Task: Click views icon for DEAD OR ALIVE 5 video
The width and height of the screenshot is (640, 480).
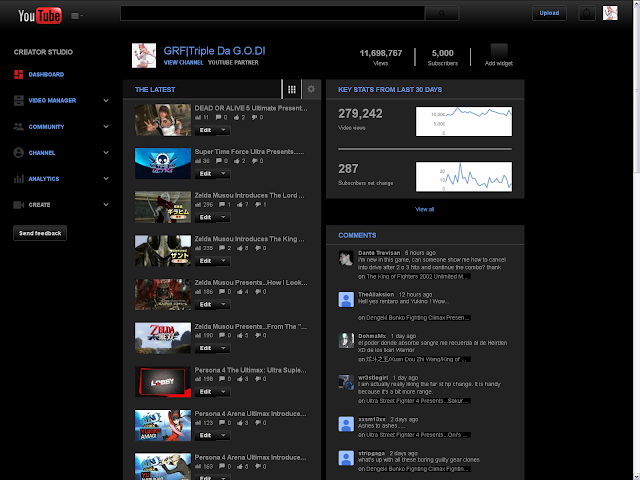Action: [x=198, y=118]
